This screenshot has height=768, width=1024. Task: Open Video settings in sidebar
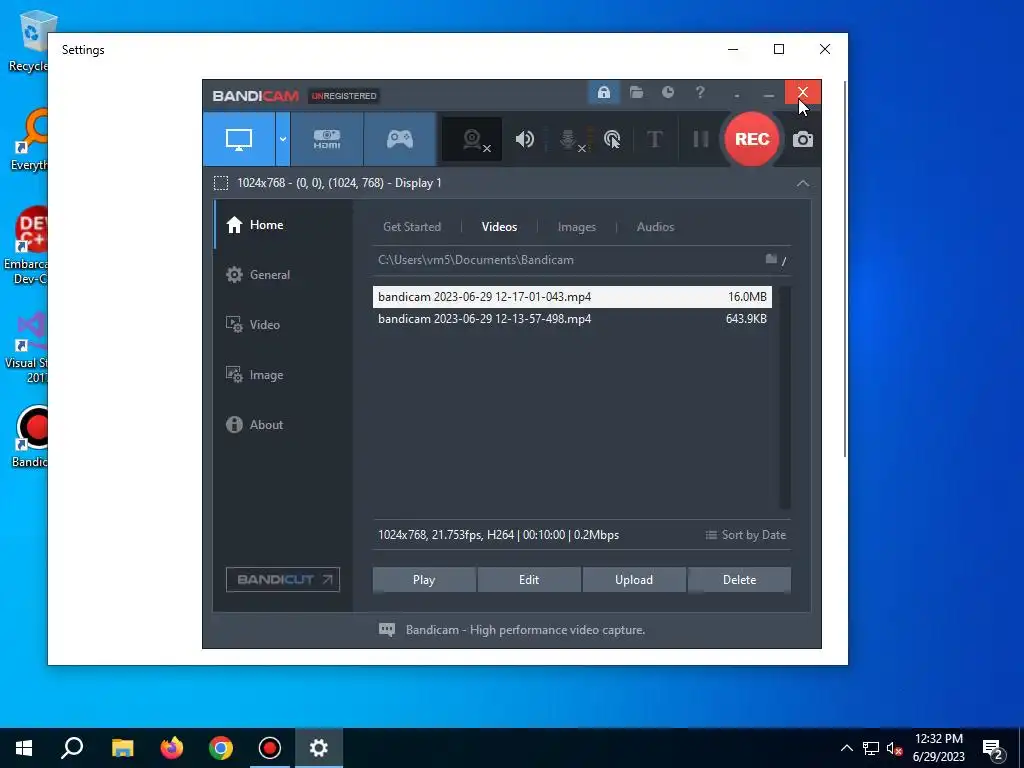click(x=283, y=325)
